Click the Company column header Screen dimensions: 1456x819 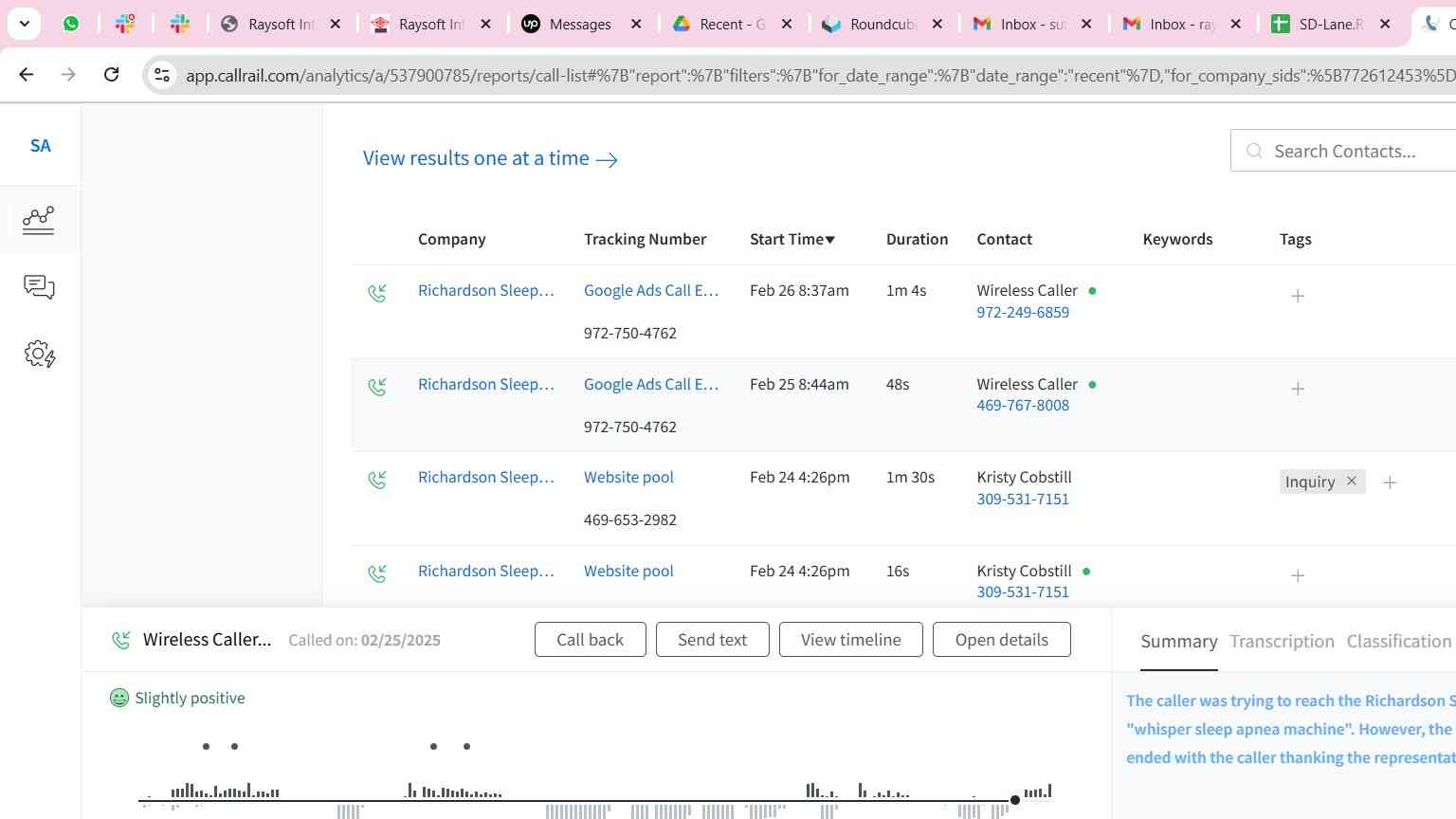(x=452, y=239)
